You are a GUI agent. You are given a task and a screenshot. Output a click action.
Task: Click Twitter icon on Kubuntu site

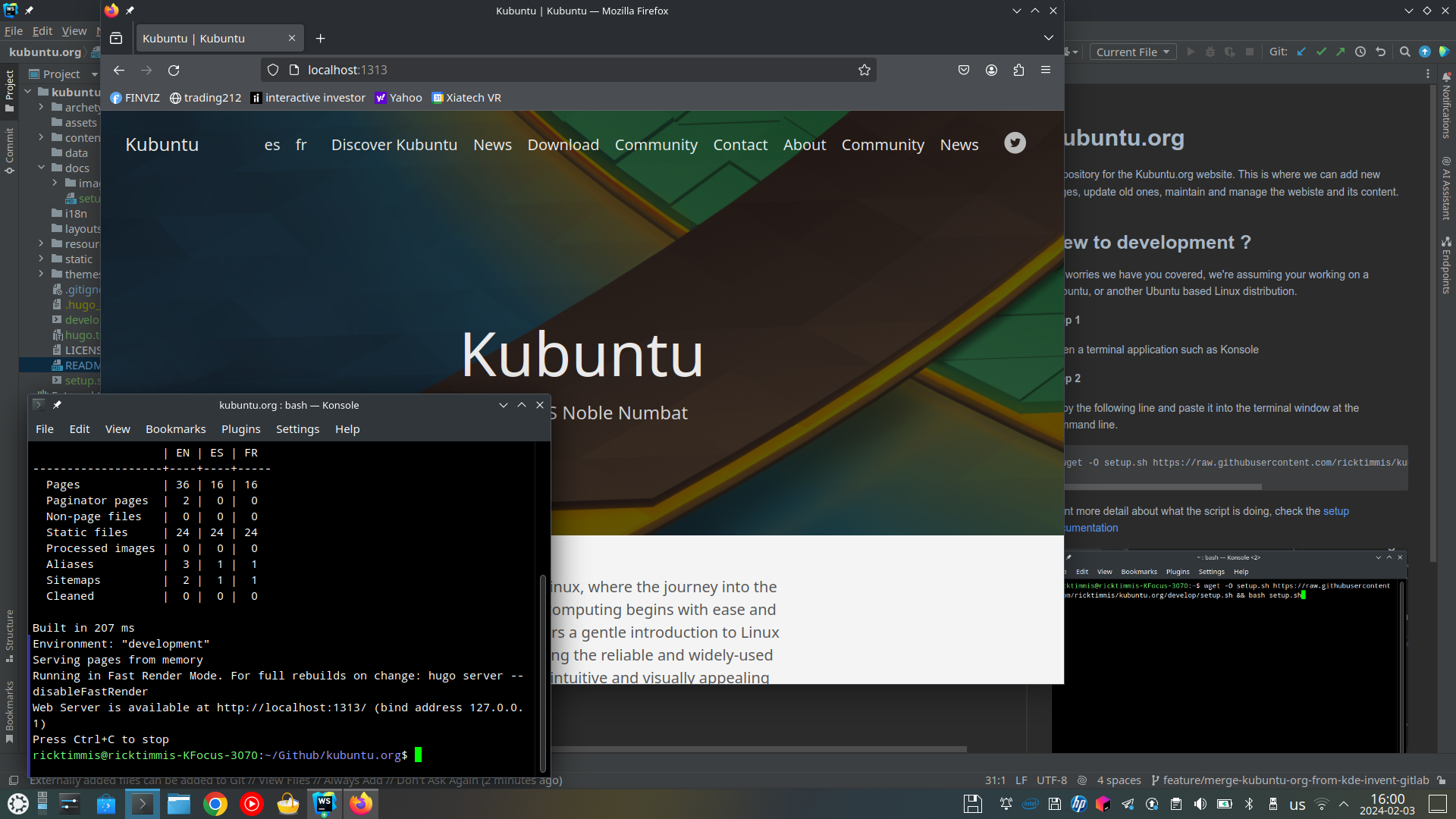pyautogui.click(x=1015, y=143)
